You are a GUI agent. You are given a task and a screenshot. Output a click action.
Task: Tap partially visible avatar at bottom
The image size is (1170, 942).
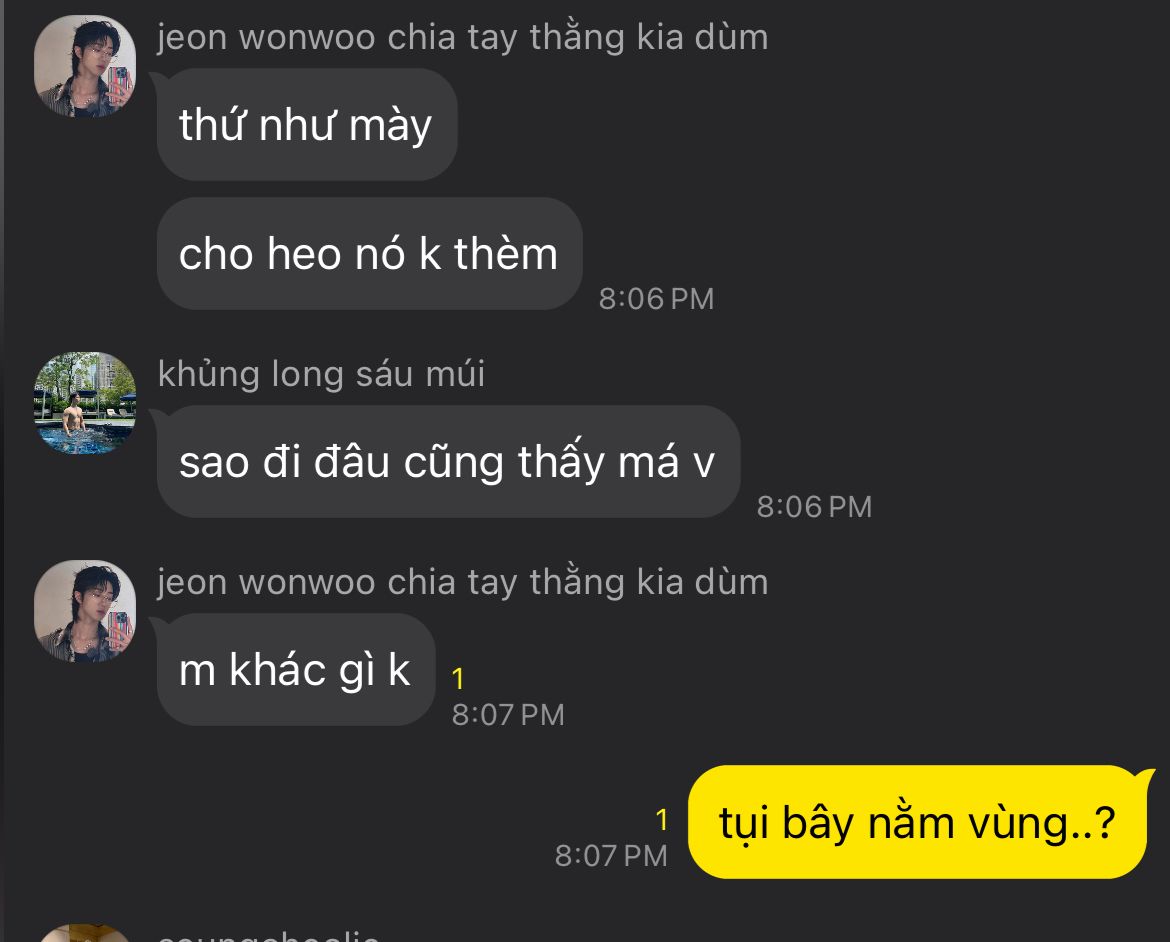(85, 933)
